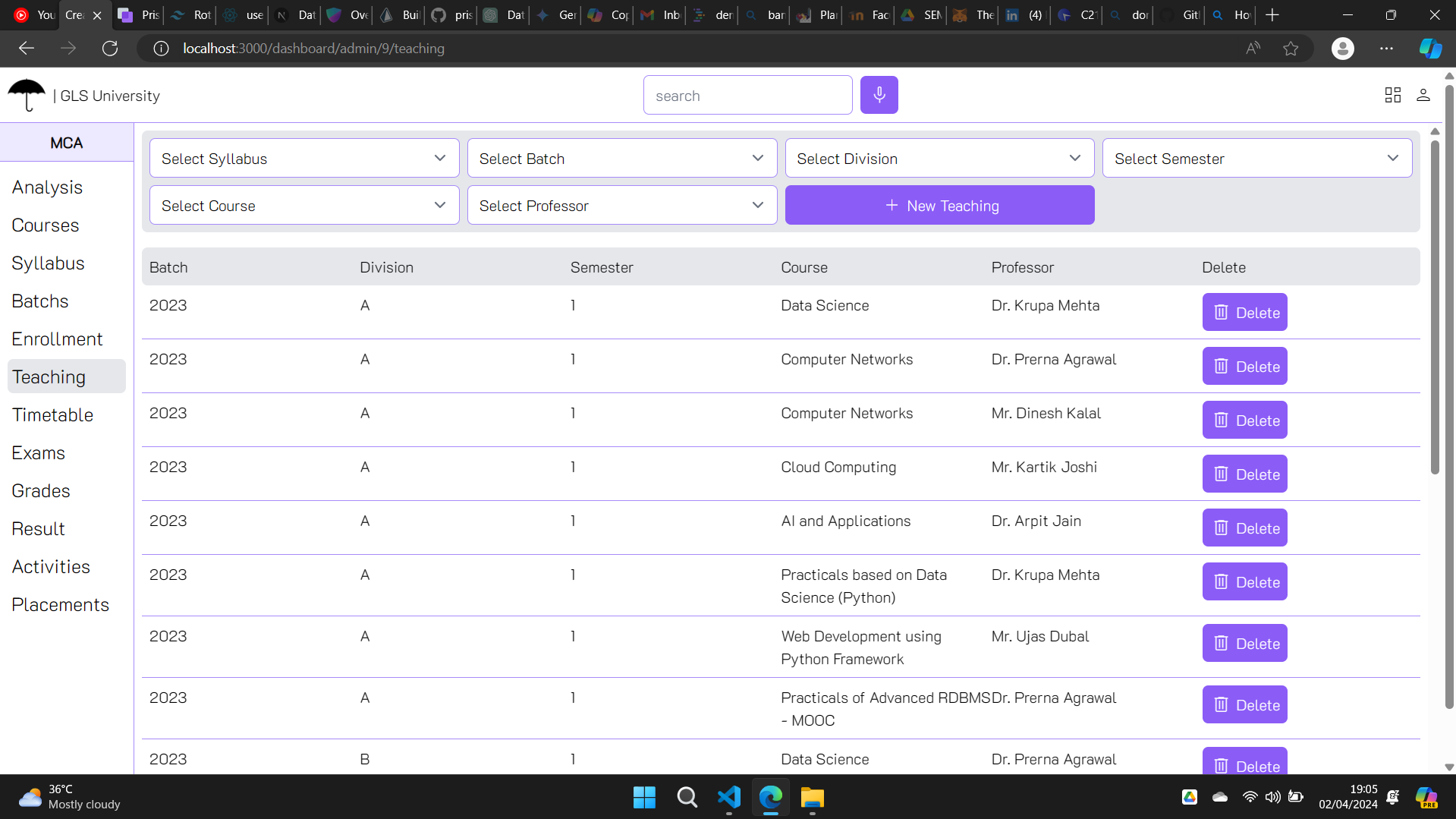1456x819 pixels.
Task: Open the Select Semester dropdown
Action: click(x=1256, y=159)
